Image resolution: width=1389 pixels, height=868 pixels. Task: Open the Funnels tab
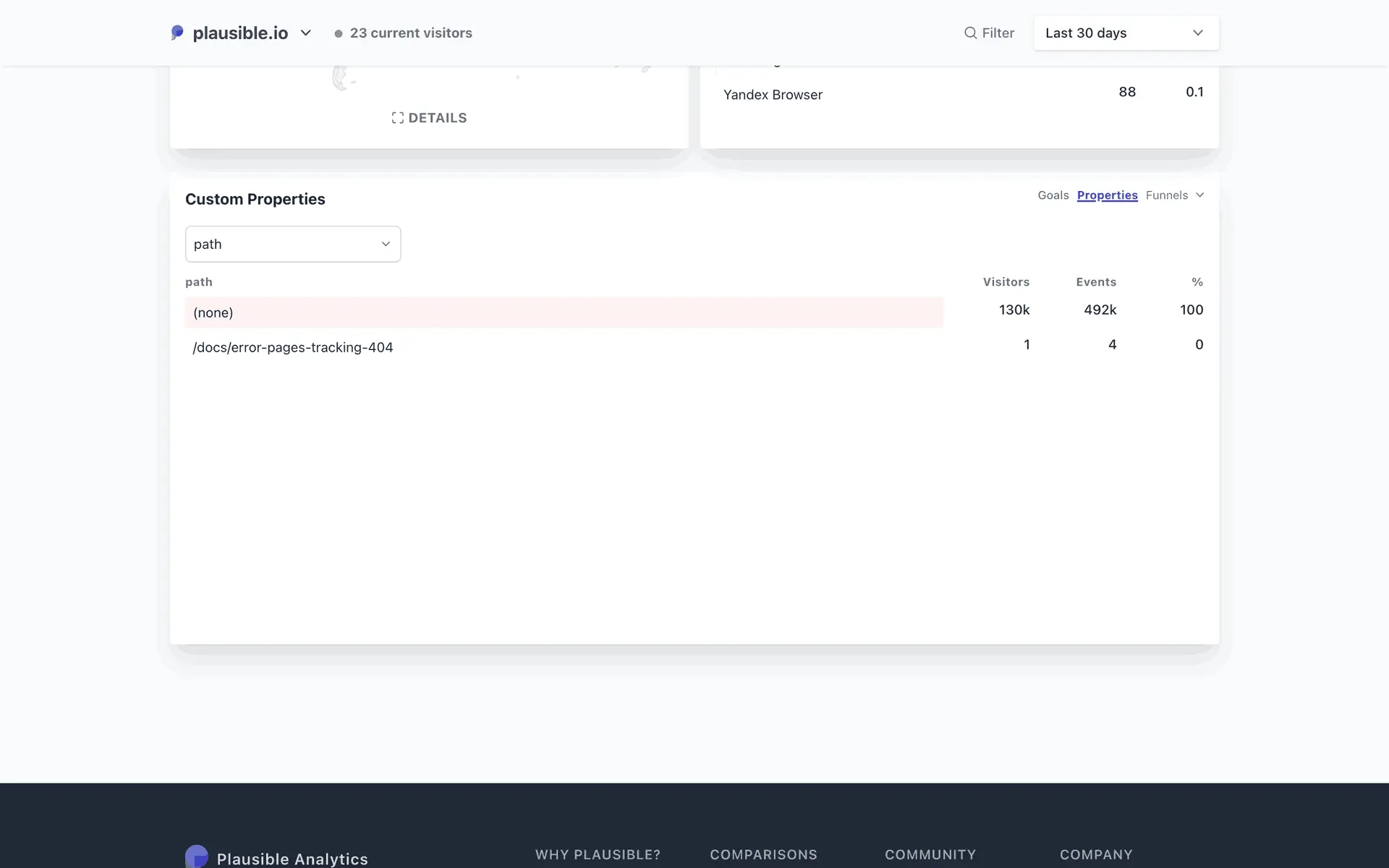point(1166,195)
